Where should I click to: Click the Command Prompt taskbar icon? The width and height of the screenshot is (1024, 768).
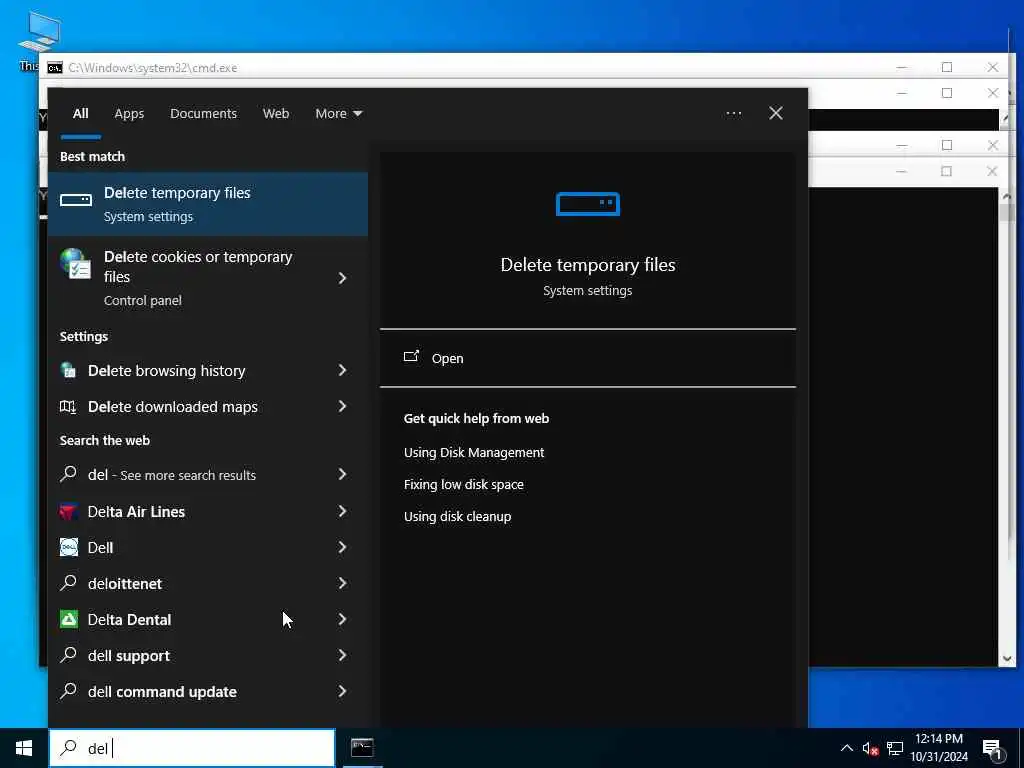362,748
